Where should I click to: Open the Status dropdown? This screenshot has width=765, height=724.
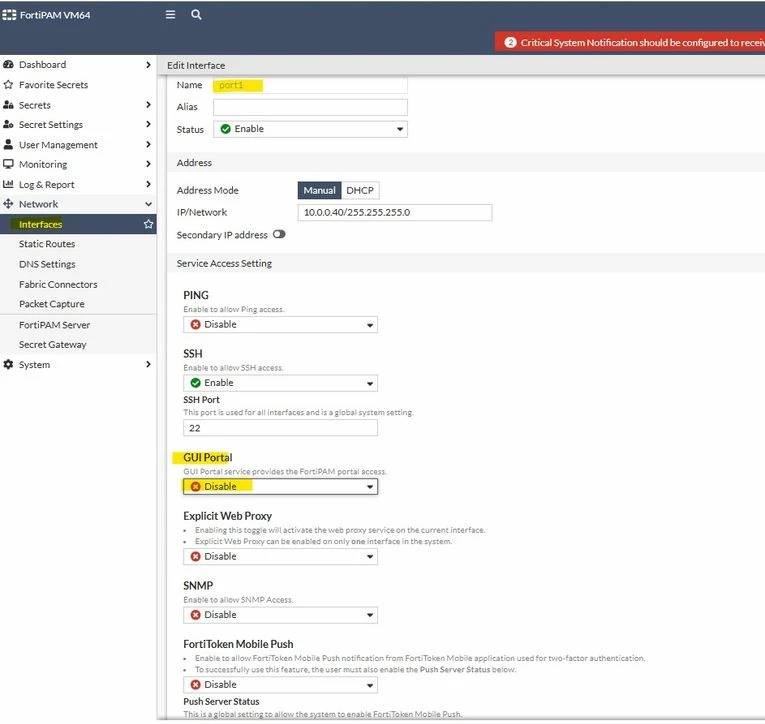coord(310,129)
